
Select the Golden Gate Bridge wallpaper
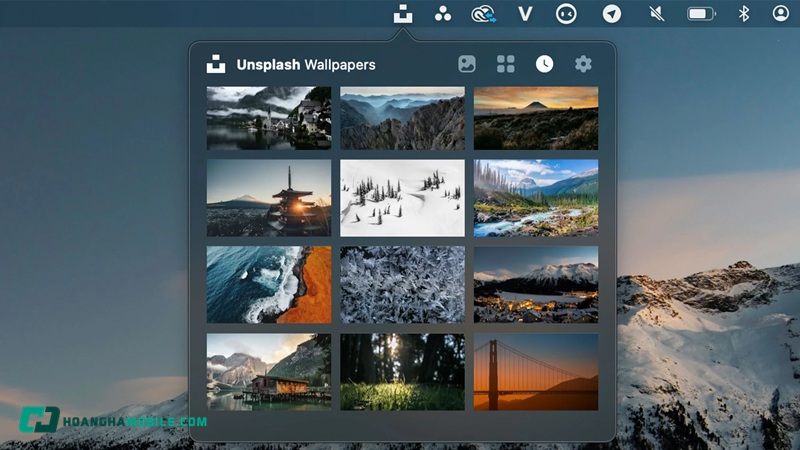coord(535,372)
